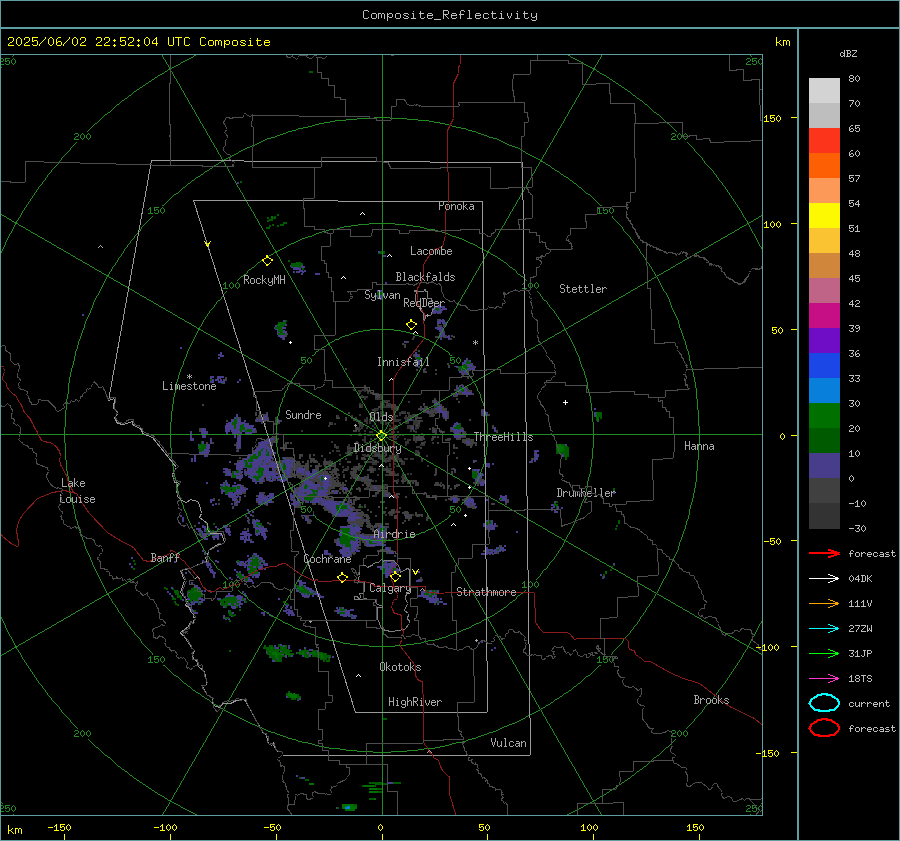Click the Hanna city label

tap(699, 446)
